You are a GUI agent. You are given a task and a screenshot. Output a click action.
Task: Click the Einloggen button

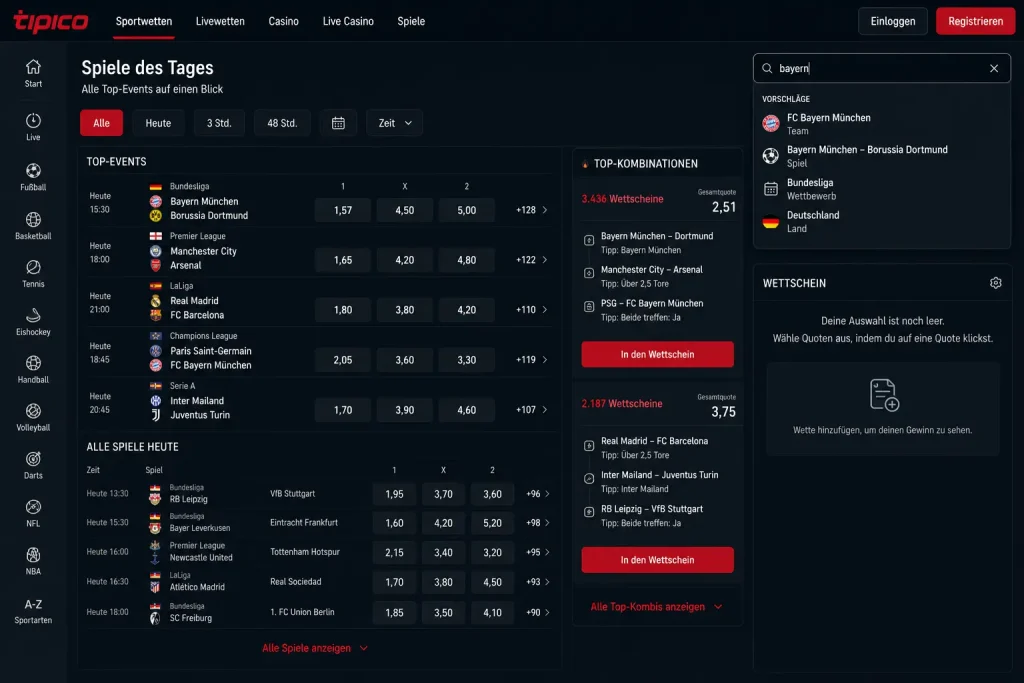click(x=893, y=22)
